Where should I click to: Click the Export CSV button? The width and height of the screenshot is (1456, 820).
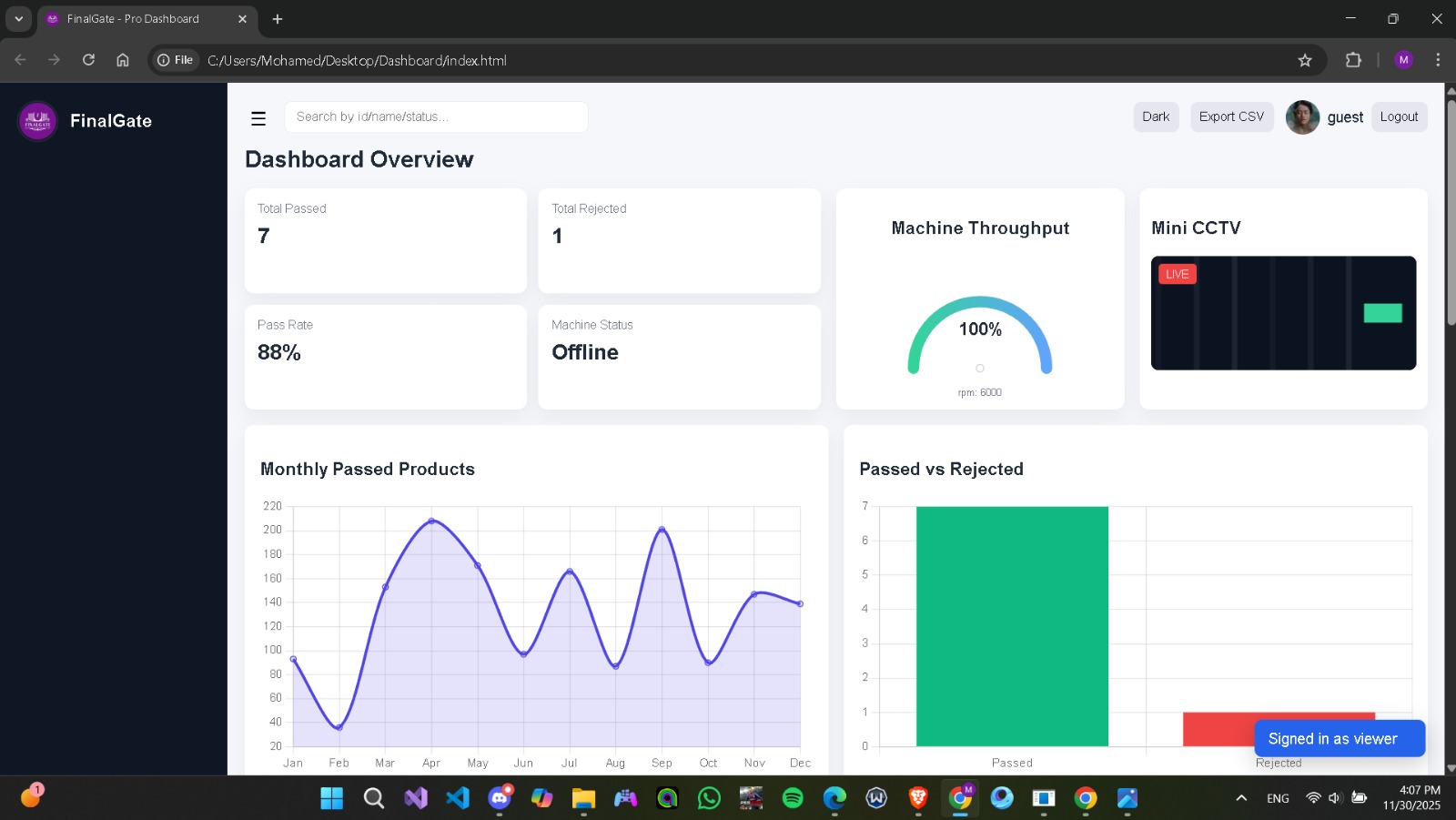coord(1231,116)
